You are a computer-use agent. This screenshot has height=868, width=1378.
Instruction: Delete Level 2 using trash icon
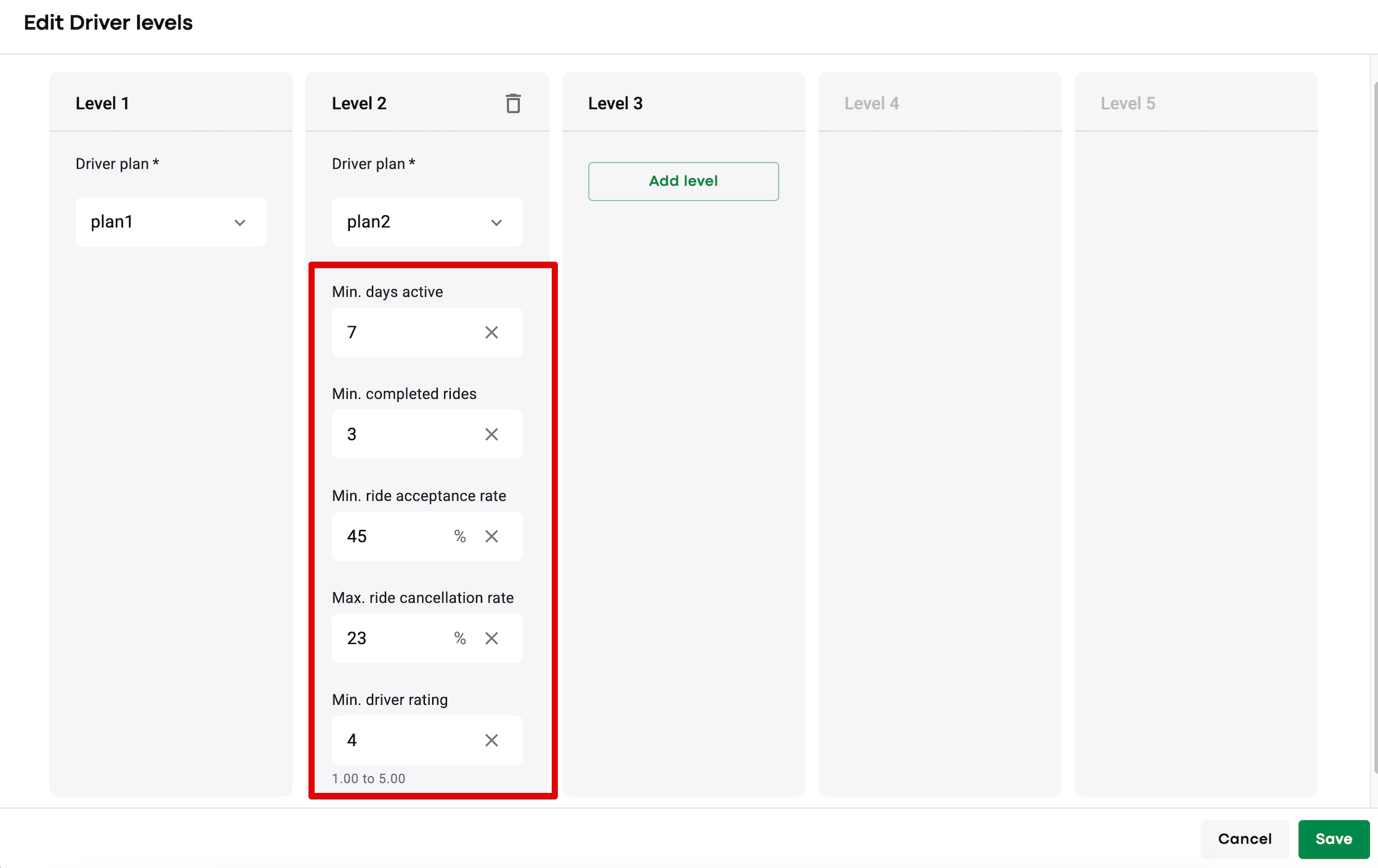click(x=513, y=103)
